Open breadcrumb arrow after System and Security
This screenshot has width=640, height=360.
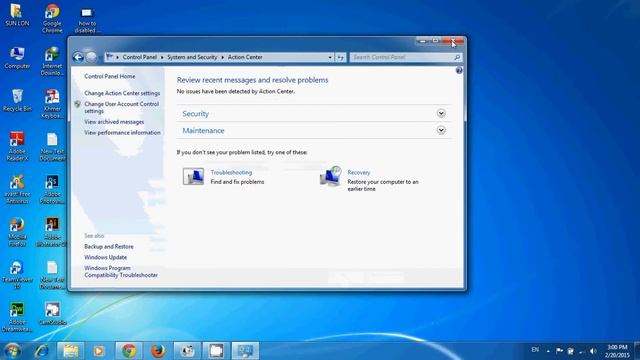point(223,58)
